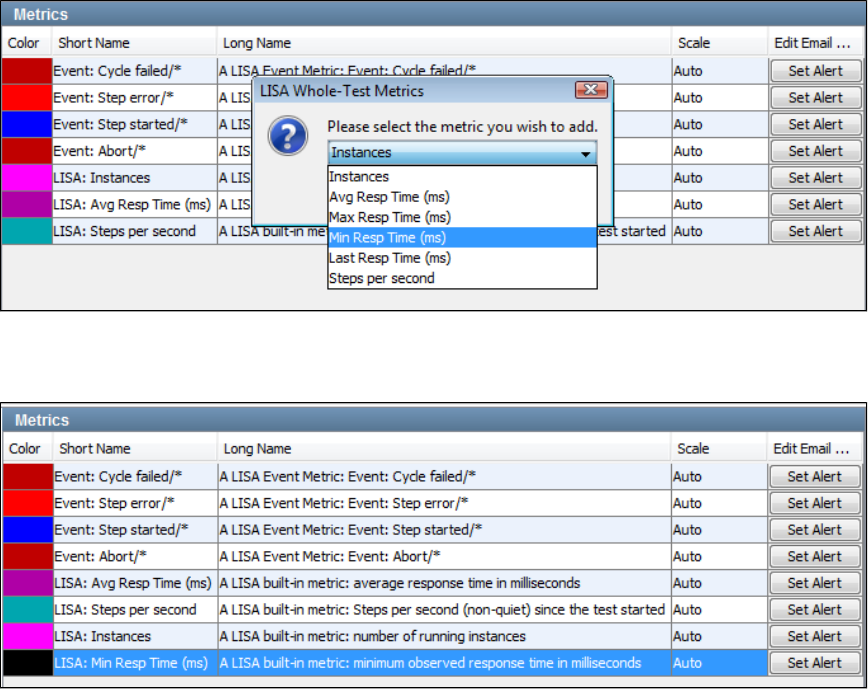Set Alert for LISA: Steps per second in top panel
The height and width of the screenshot is (689, 868).
[815, 231]
